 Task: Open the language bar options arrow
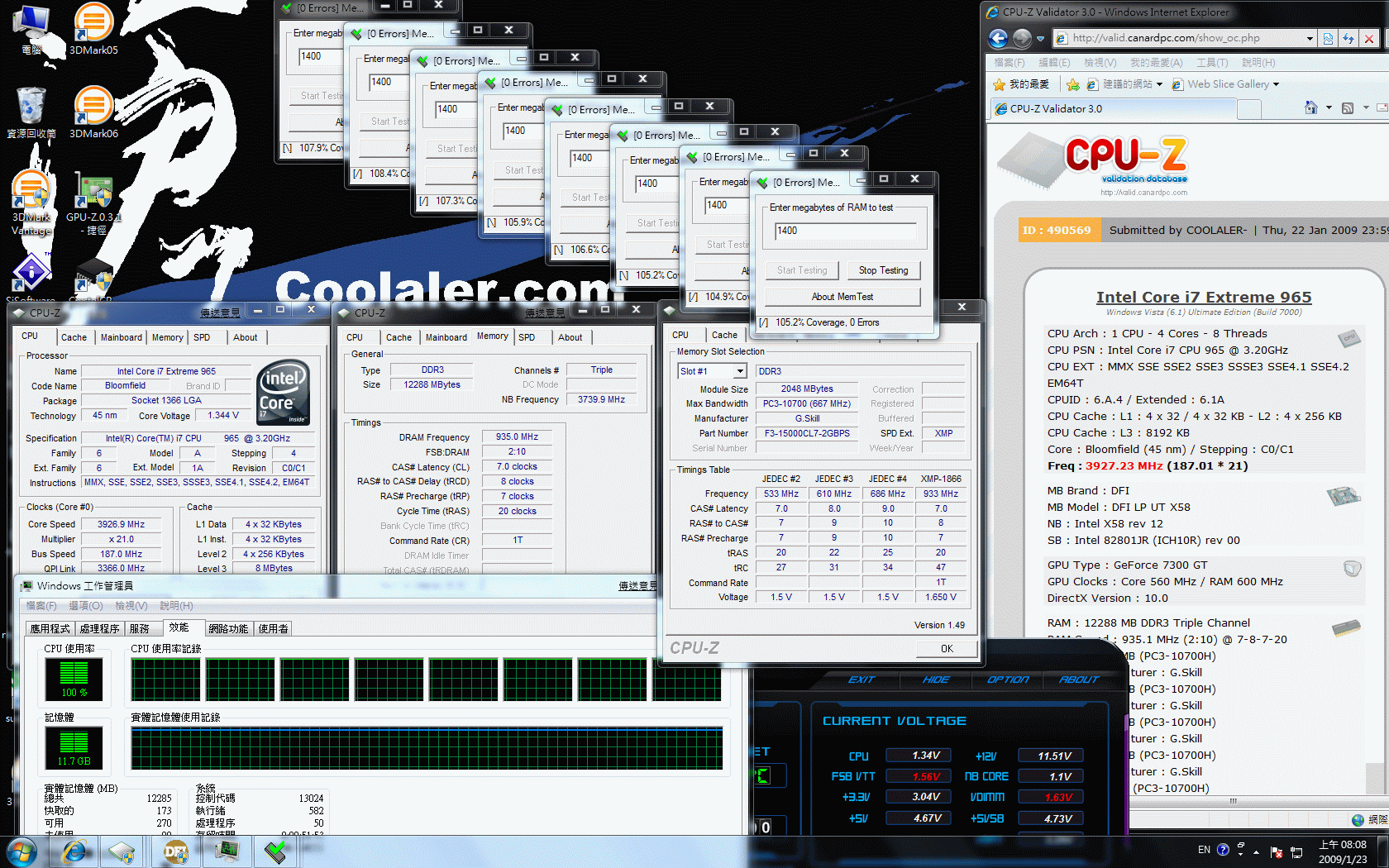[x=1240, y=855]
